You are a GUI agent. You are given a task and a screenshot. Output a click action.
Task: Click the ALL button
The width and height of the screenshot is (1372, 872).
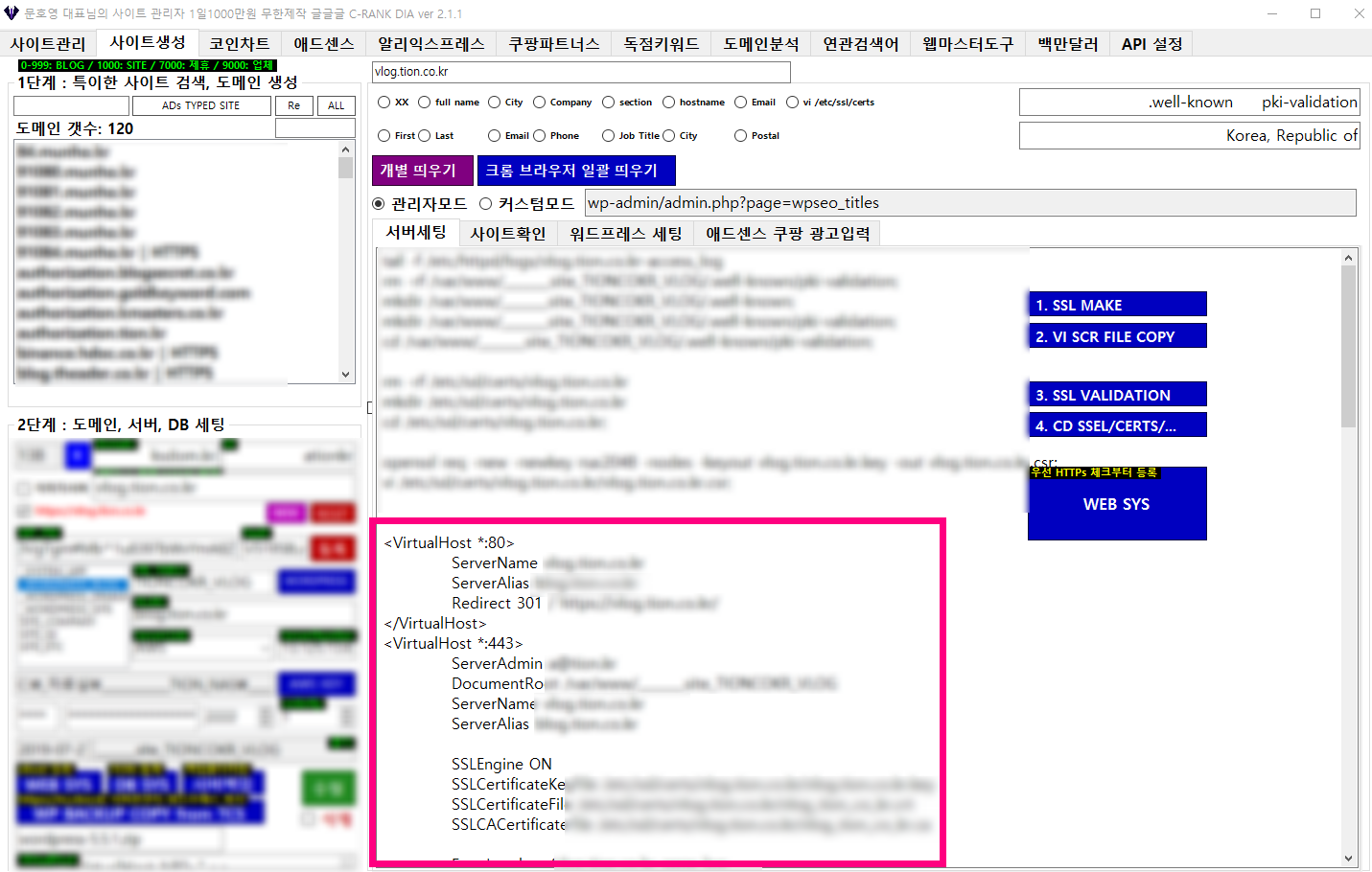[x=337, y=105]
